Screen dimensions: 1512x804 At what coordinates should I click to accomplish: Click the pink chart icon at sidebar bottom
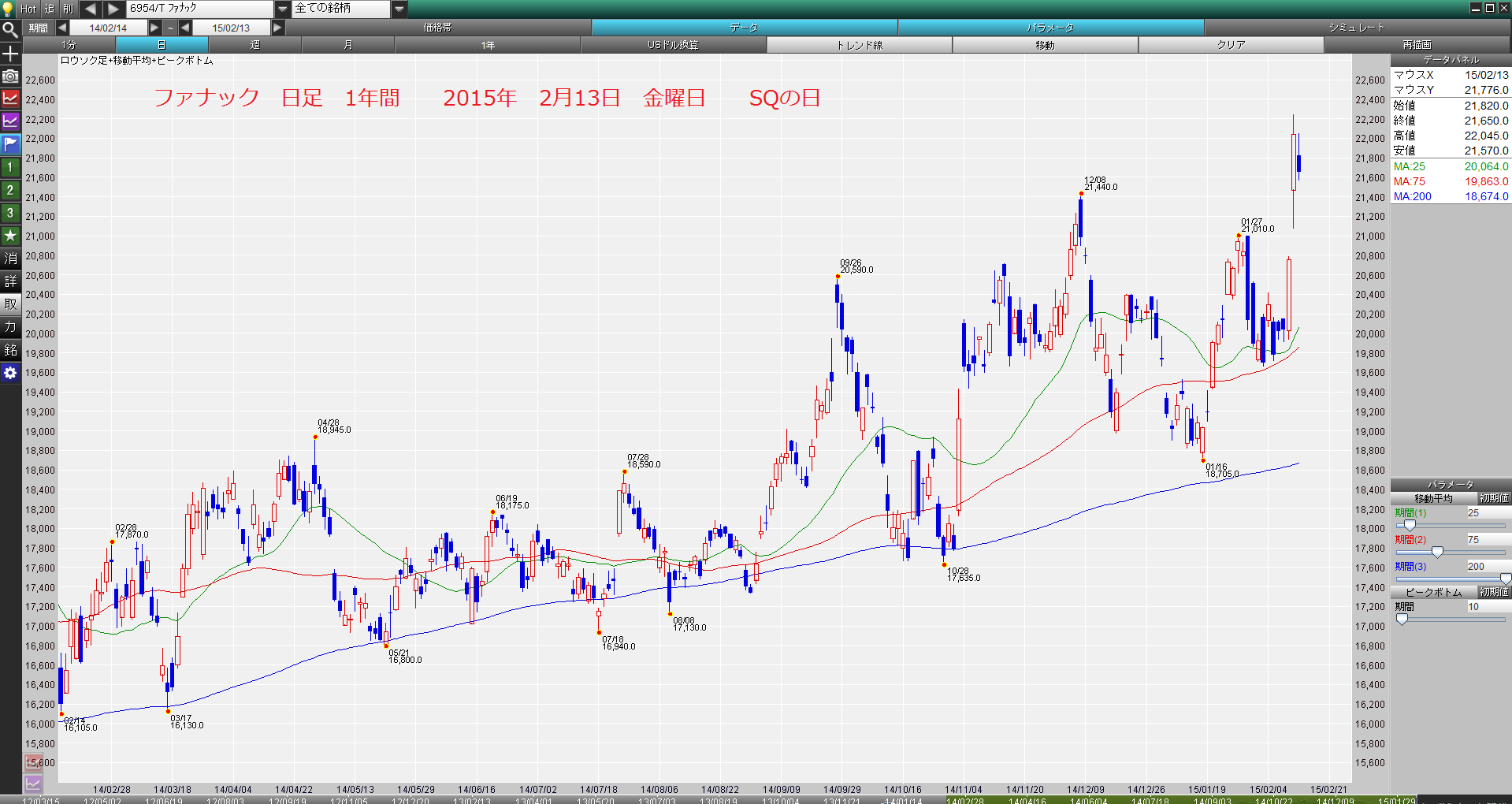pyautogui.click(x=33, y=763)
